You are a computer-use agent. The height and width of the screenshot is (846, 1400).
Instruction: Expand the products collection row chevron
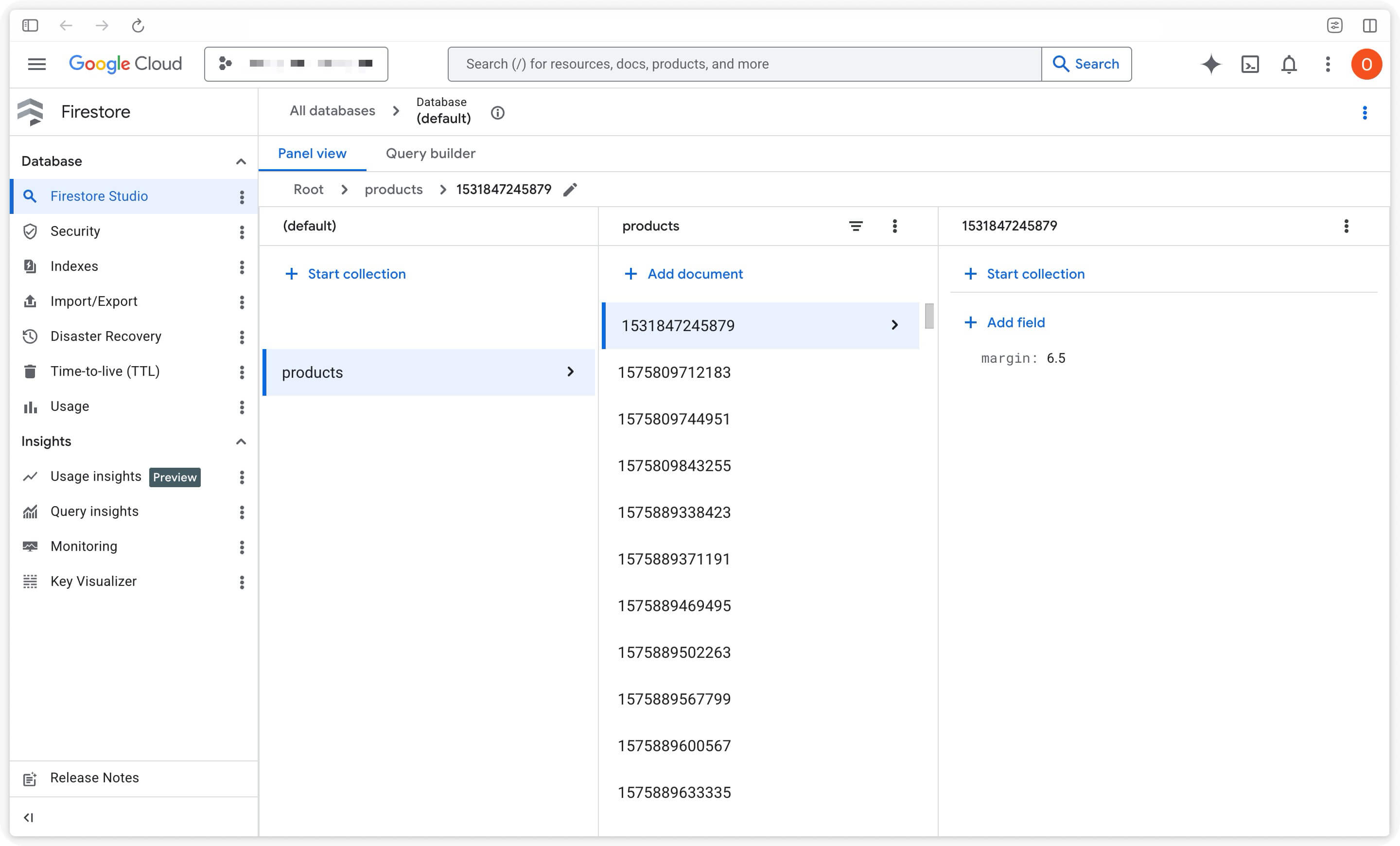(571, 371)
